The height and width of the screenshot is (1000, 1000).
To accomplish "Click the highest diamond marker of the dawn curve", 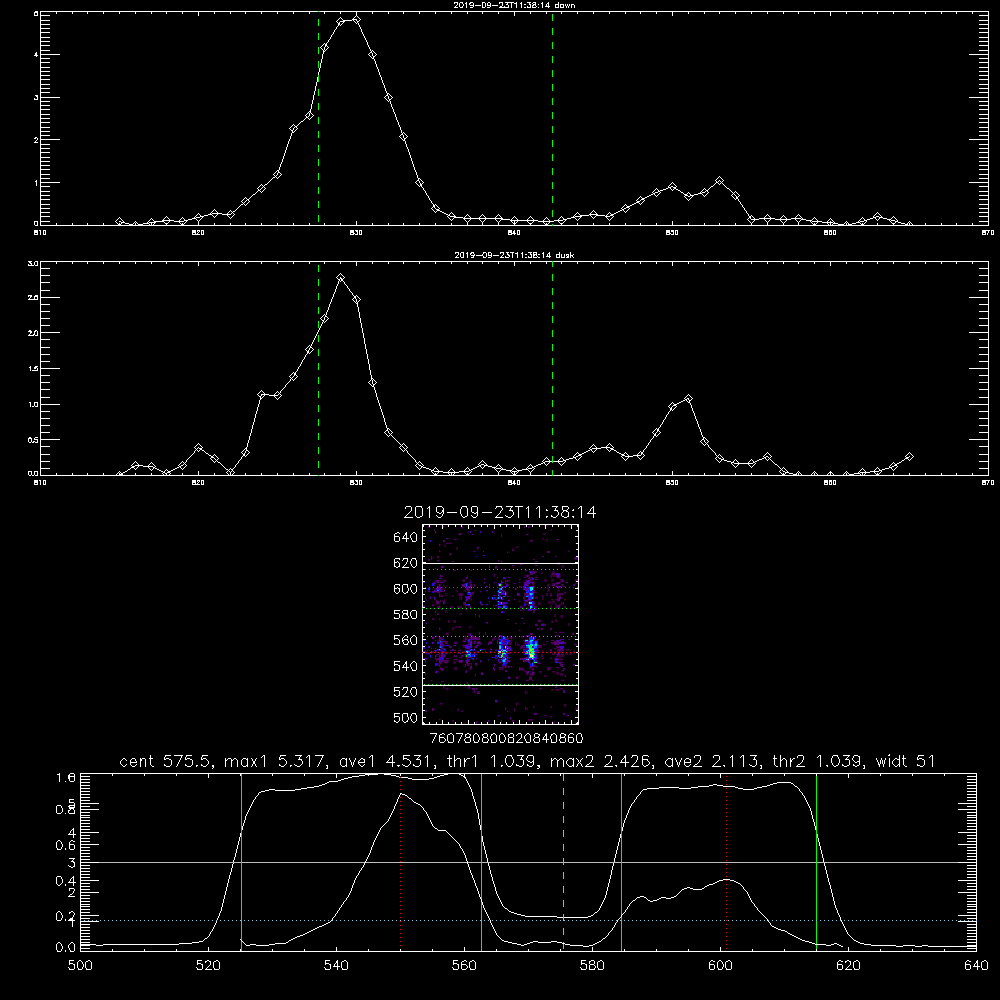I will [x=357, y=20].
